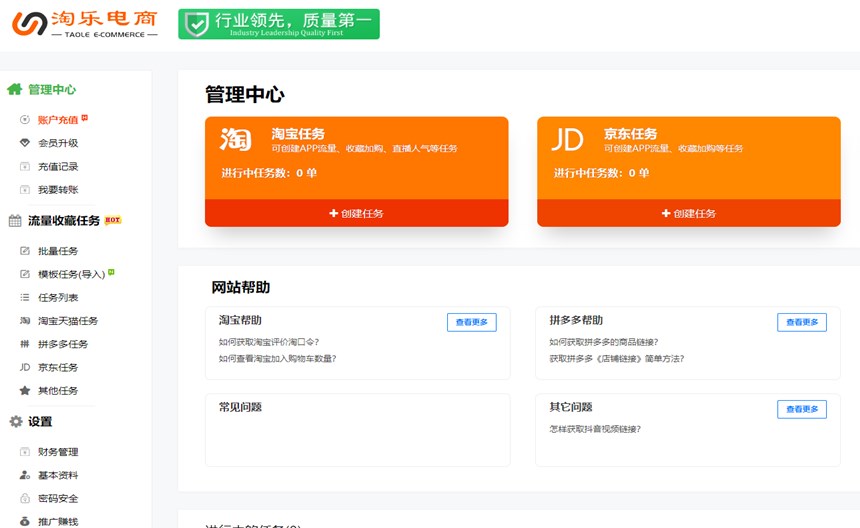Select the 流量收藏任务 section header
Screen dimensions: 860x528
[x=64, y=220]
